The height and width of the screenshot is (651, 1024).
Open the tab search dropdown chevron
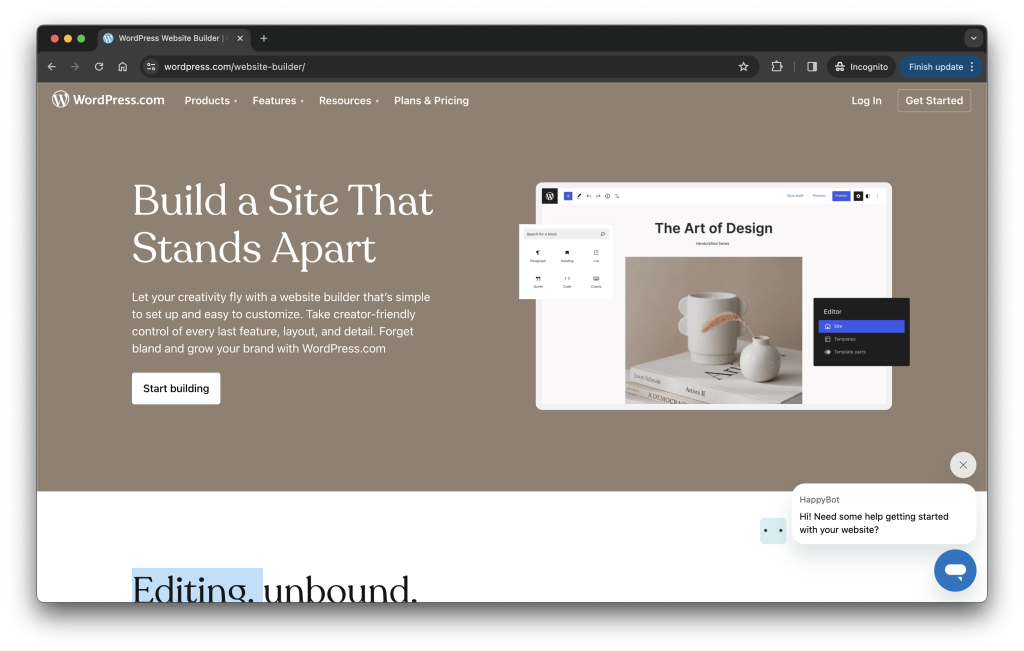[973, 39]
